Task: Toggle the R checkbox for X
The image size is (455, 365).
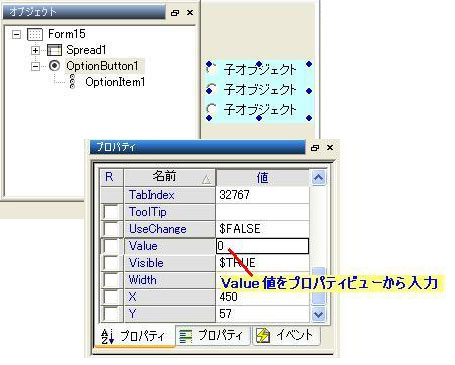Action: click(x=111, y=297)
